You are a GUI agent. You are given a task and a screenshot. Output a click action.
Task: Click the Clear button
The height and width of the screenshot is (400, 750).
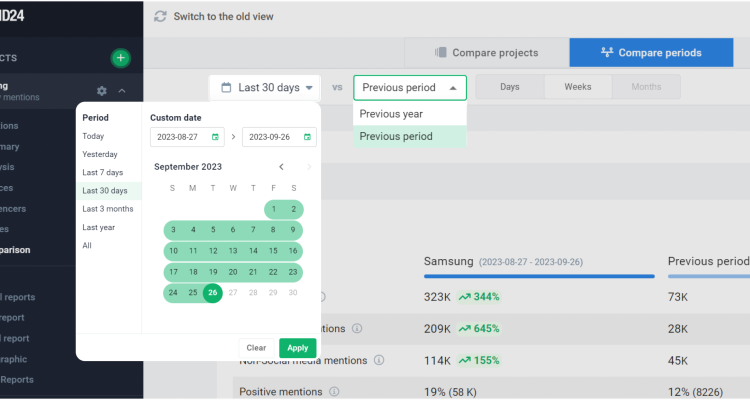click(x=256, y=348)
